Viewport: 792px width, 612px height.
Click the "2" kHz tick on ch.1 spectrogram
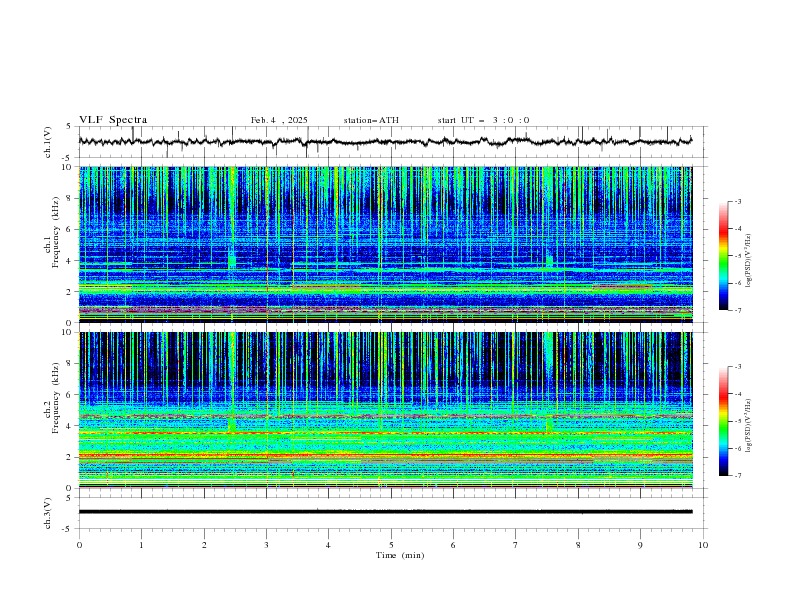70,292
